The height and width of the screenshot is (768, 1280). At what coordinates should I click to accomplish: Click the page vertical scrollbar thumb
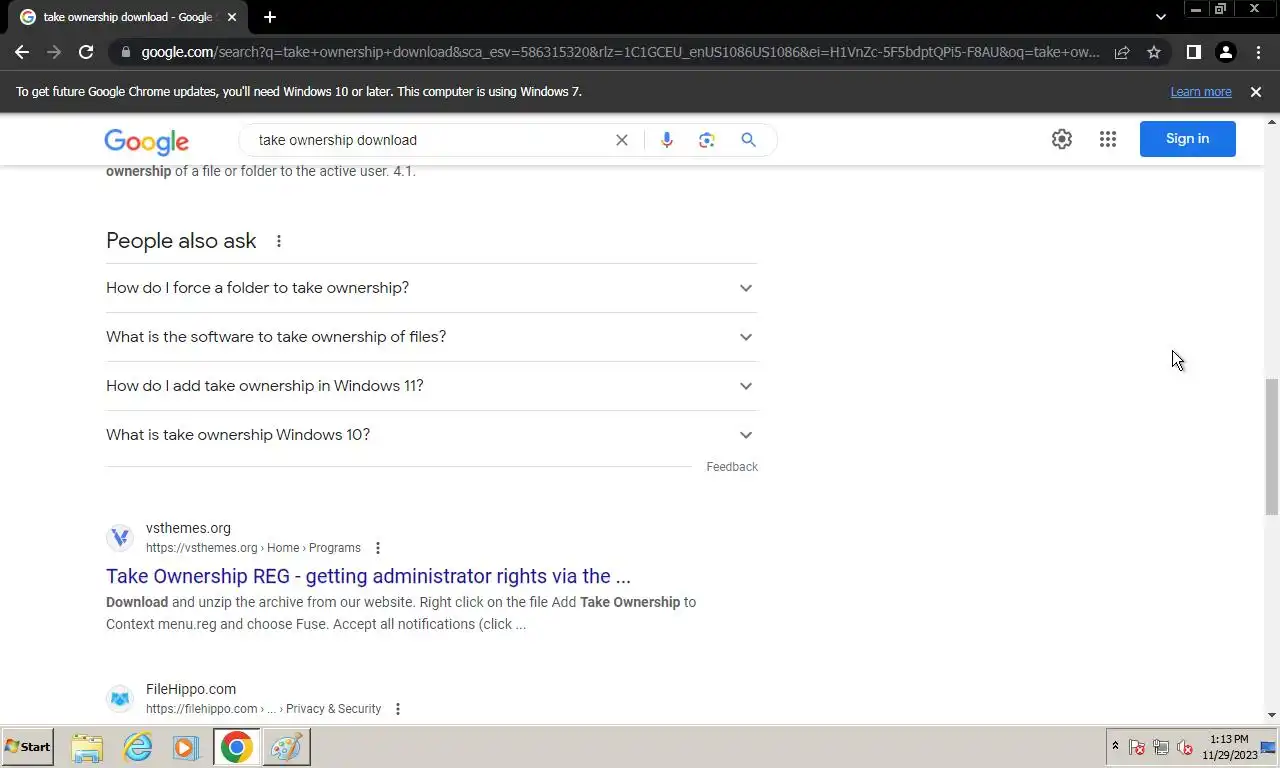click(1272, 446)
